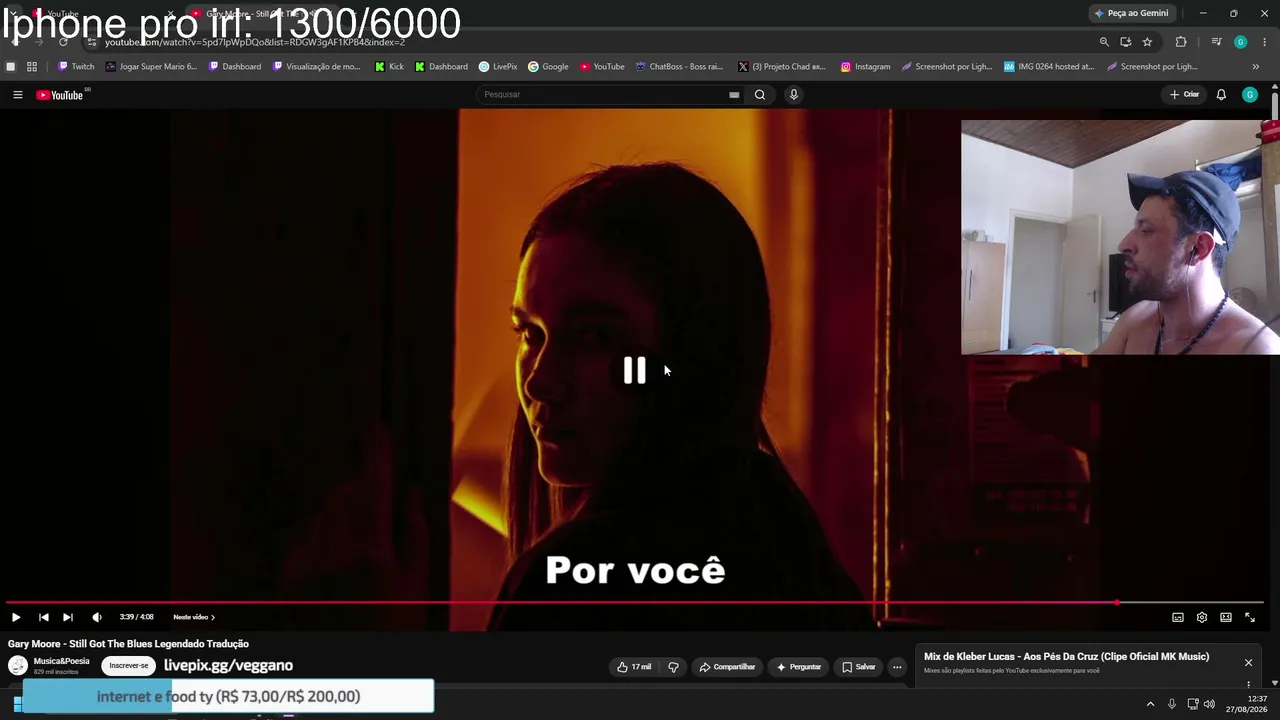Seek on the red video progress bar
The height and width of the screenshot is (720, 1280).
(x=636, y=603)
